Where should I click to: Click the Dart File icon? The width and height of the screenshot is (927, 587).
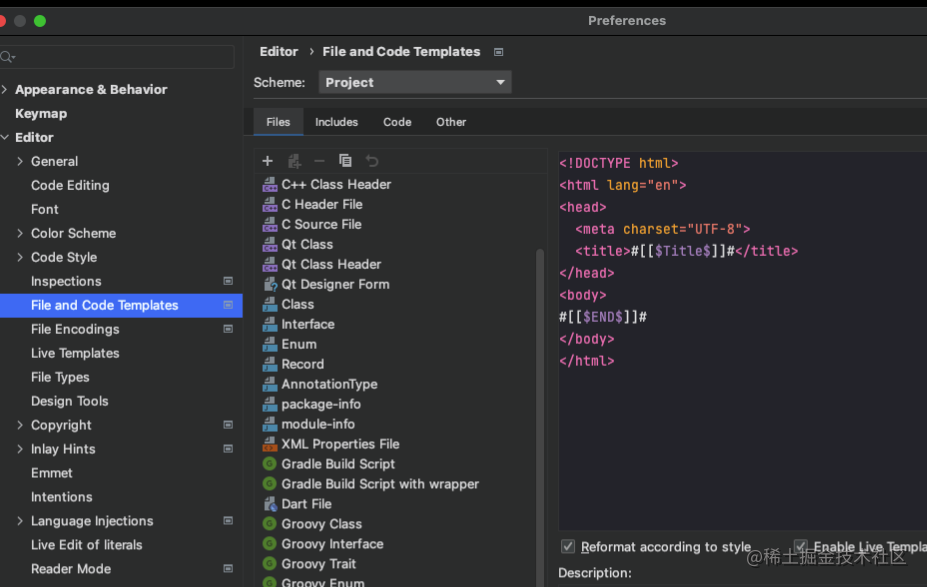270,504
